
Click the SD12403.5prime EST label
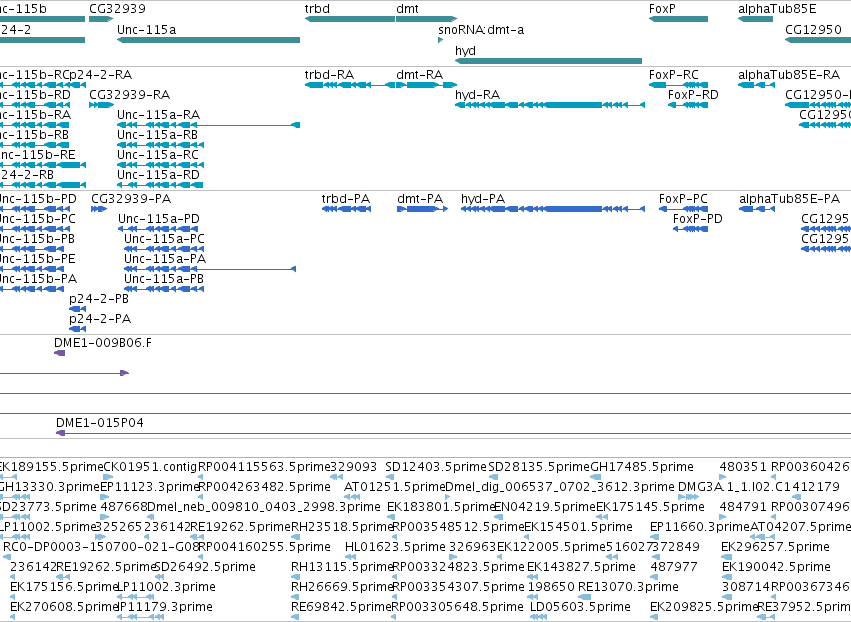point(436,467)
